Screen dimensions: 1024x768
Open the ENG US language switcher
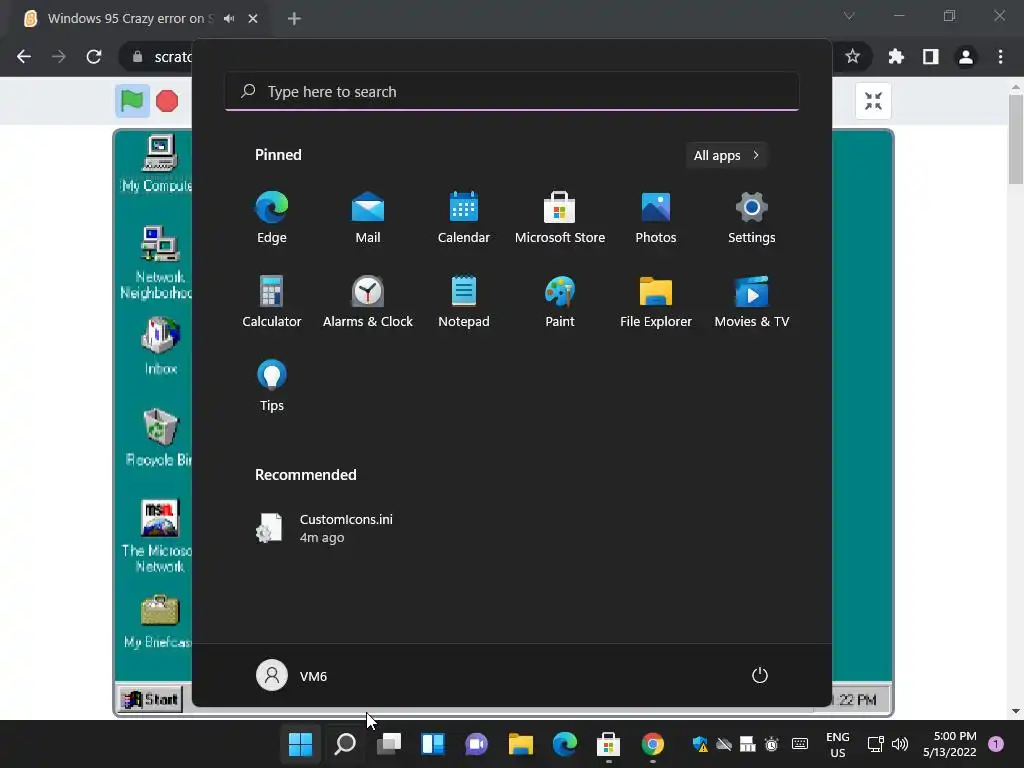coord(838,744)
